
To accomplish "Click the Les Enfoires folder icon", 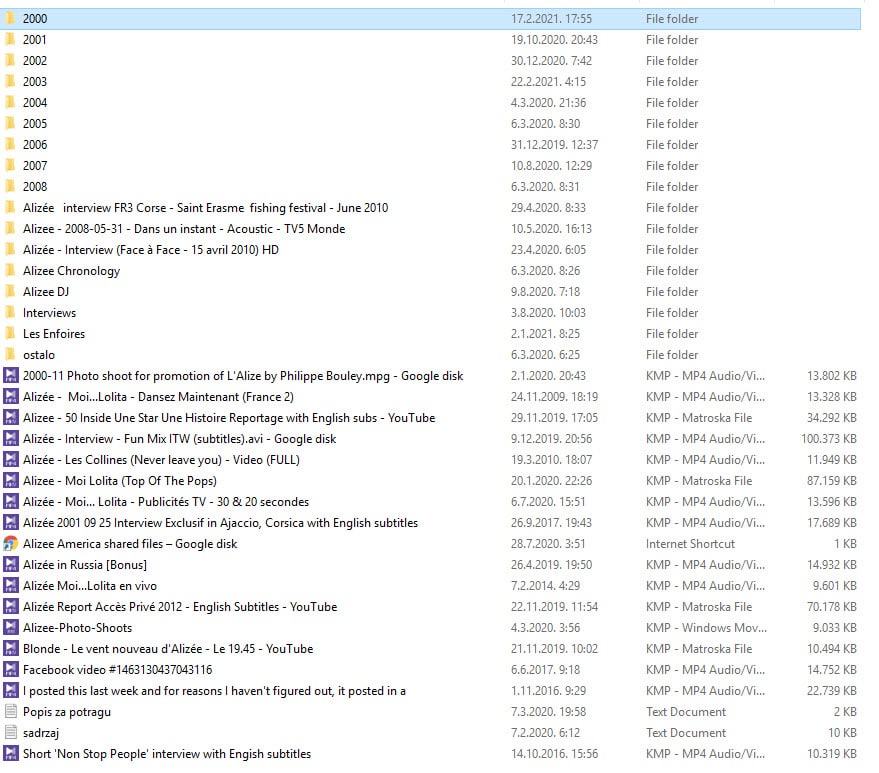I will click(x=10, y=333).
